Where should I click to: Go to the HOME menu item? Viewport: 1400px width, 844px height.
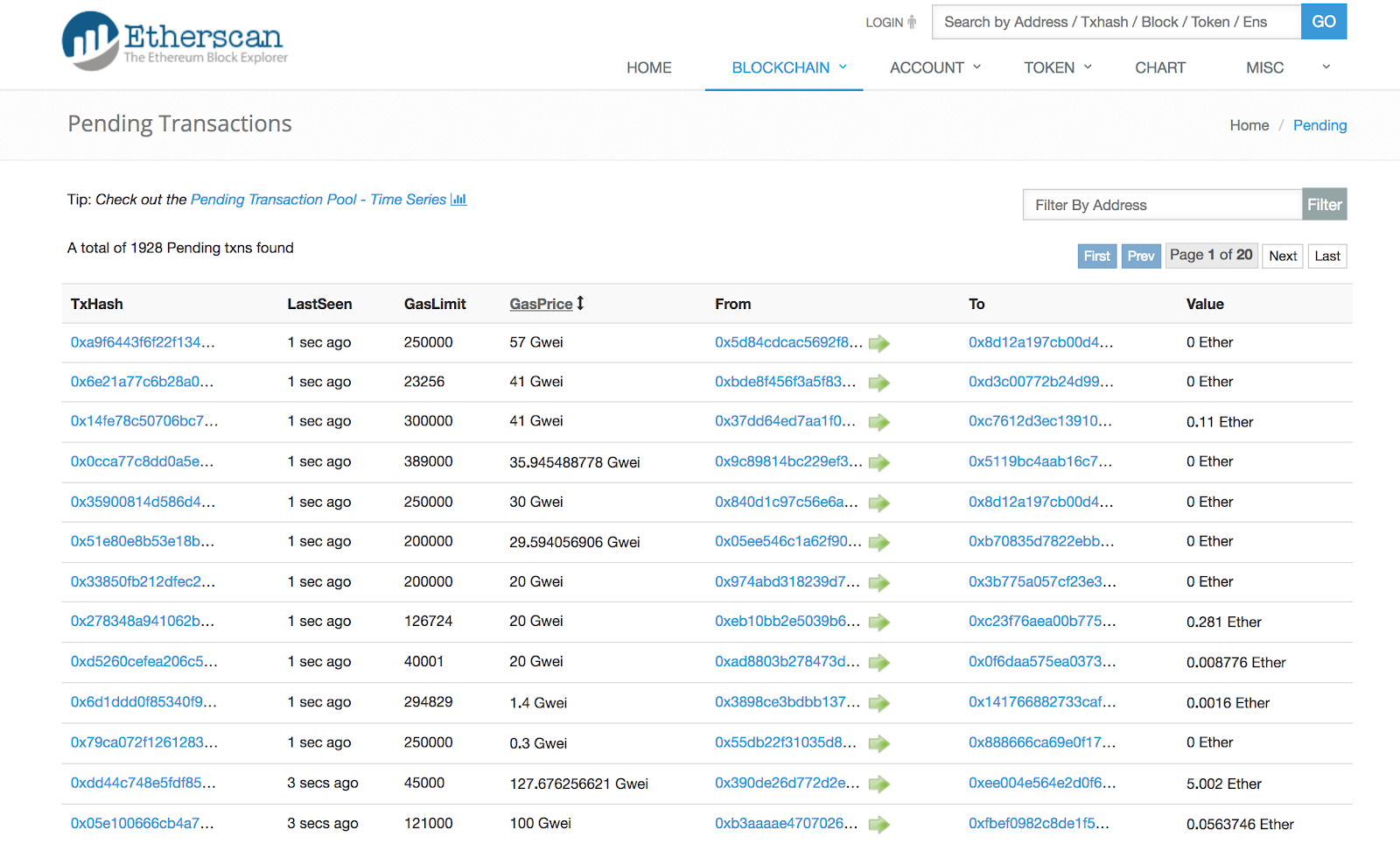649,67
